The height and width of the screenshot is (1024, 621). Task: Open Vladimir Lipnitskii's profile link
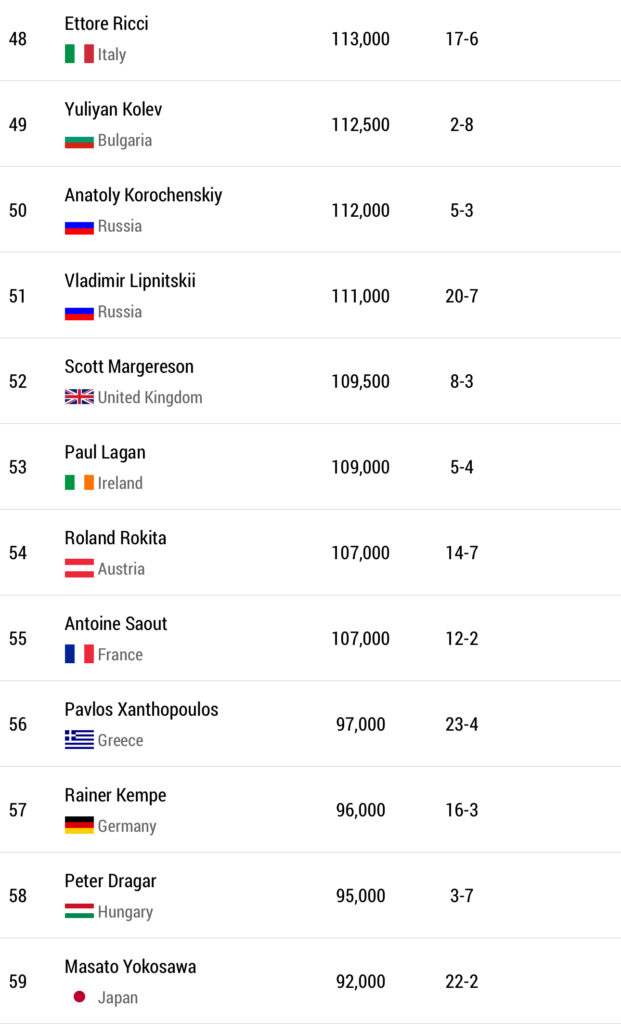[x=130, y=281]
